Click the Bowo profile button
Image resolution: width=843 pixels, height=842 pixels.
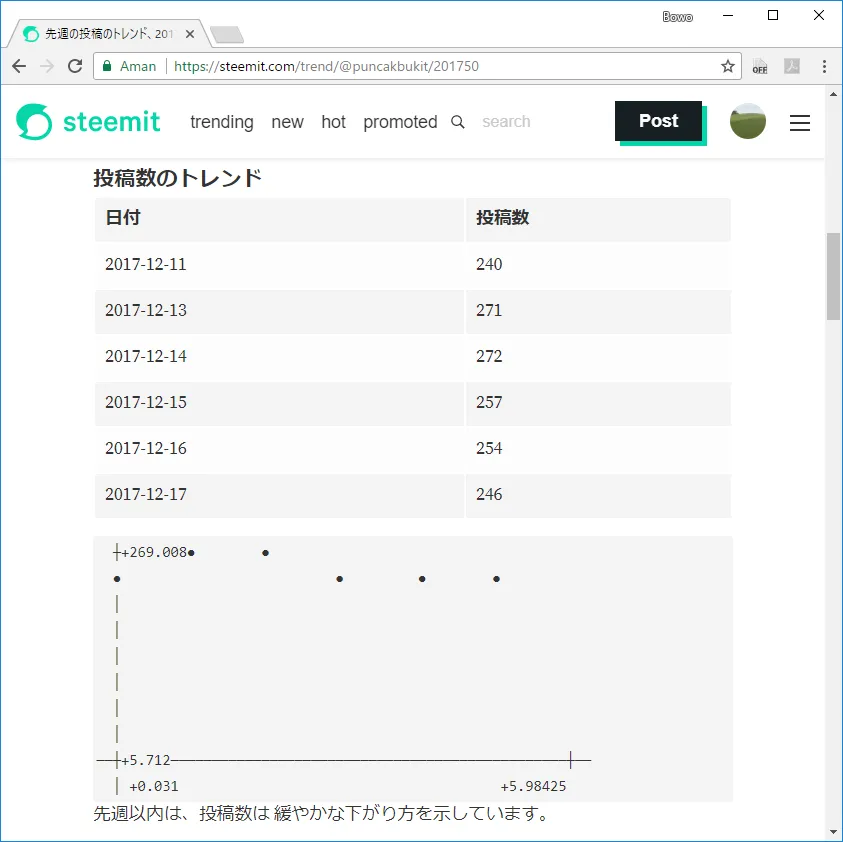pos(677,17)
